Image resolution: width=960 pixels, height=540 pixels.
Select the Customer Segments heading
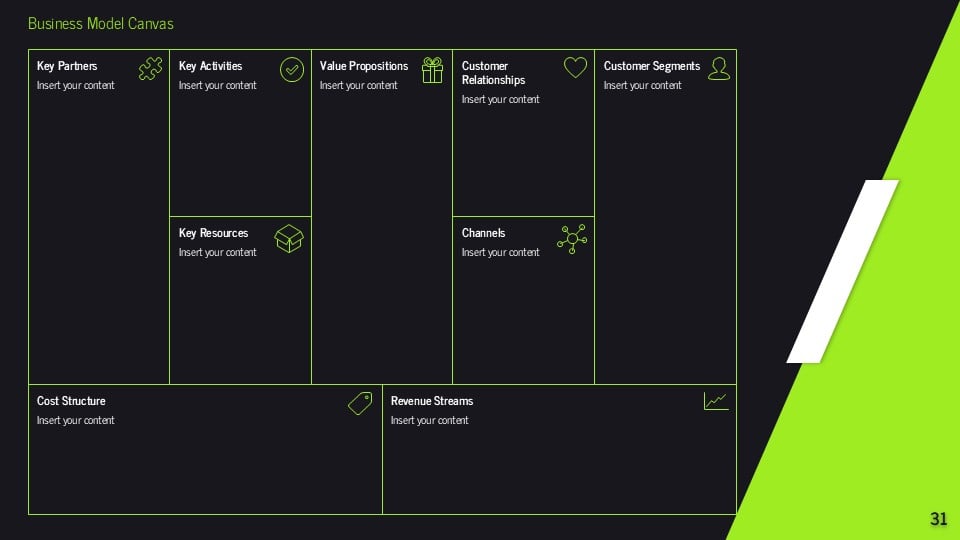(652, 66)
